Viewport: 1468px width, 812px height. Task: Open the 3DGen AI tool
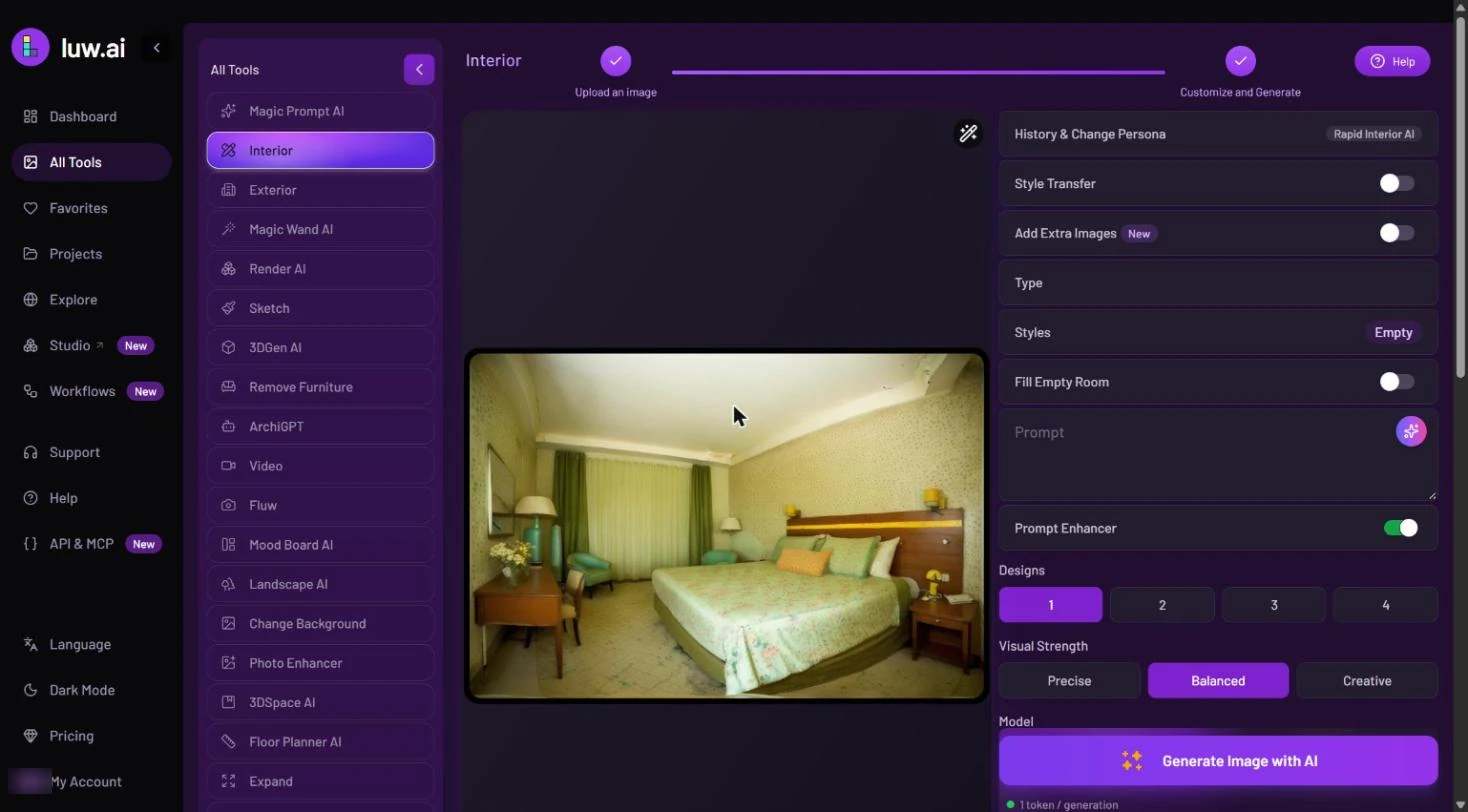(321, 347)
